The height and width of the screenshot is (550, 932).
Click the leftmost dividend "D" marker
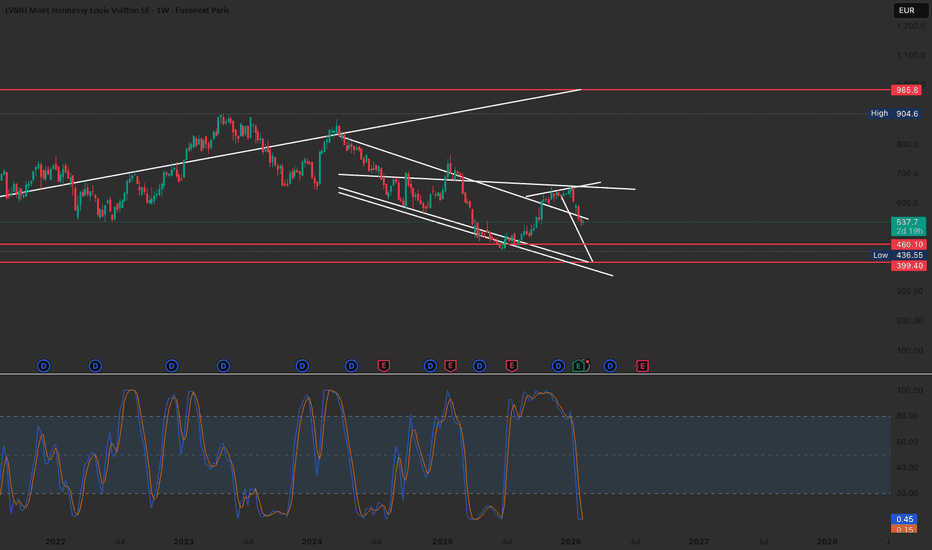point(44,366)
